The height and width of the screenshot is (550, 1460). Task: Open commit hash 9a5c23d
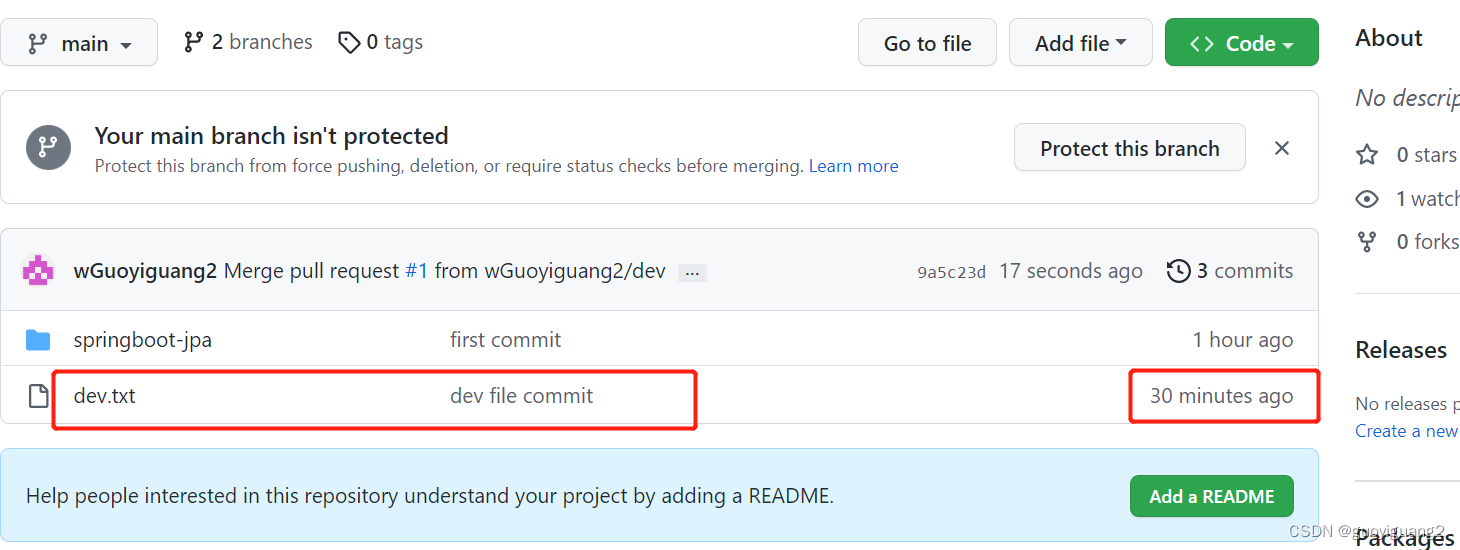pos(951,272)
